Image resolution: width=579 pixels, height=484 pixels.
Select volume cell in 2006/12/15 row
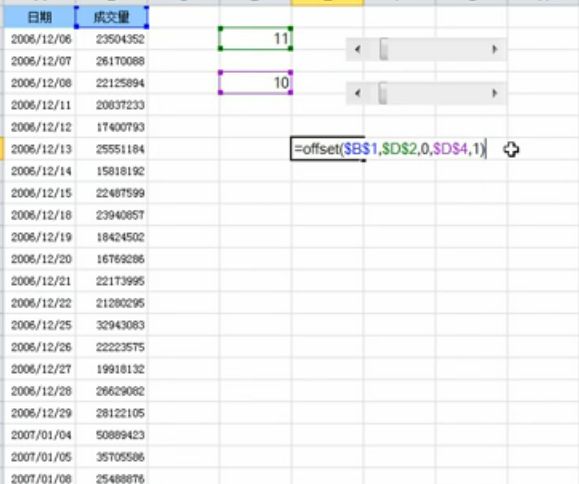(x=112, y=193)
